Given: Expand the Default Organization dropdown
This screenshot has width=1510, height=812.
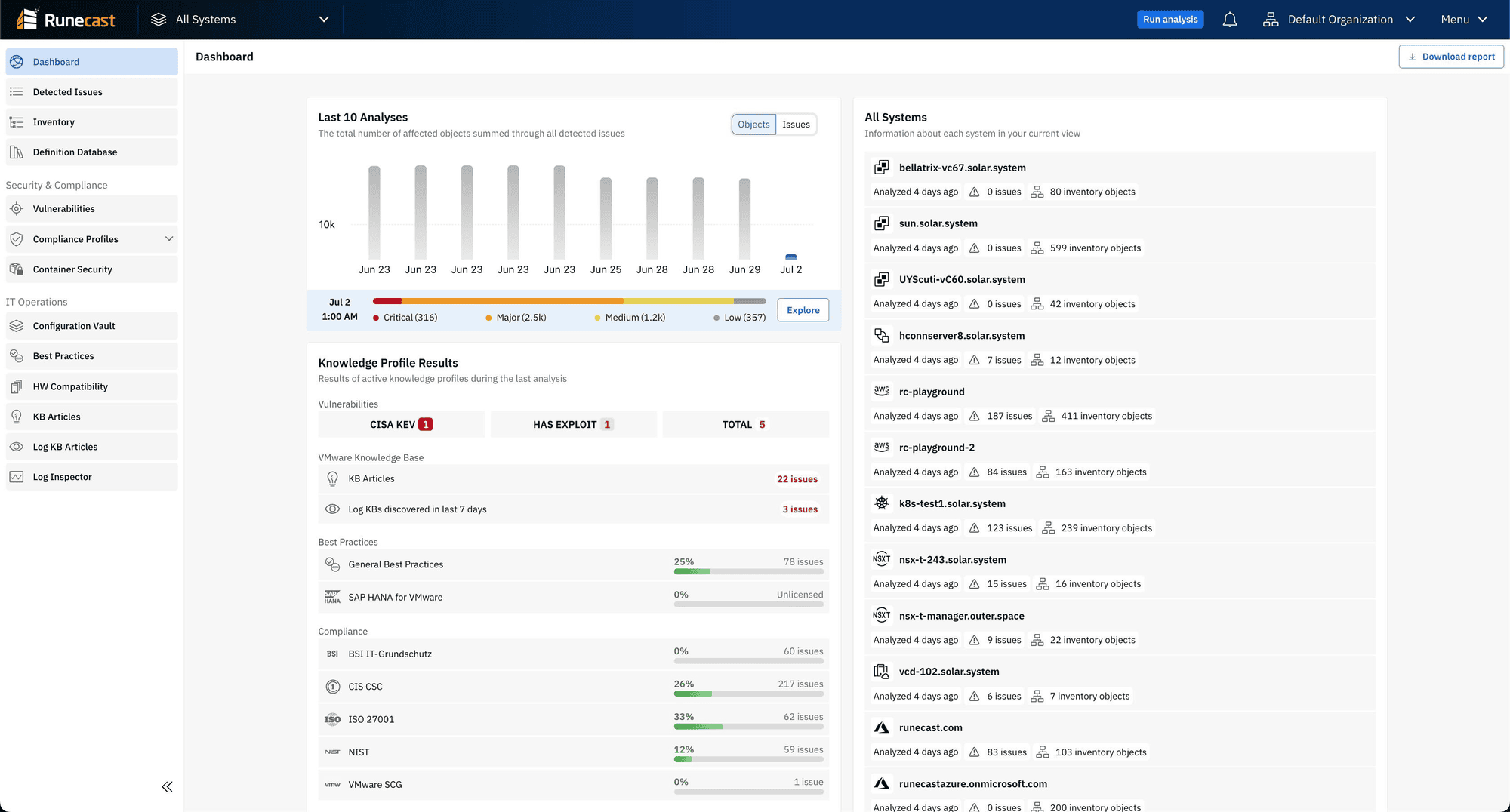Looking at the screenshot, I should (1339, 20).
